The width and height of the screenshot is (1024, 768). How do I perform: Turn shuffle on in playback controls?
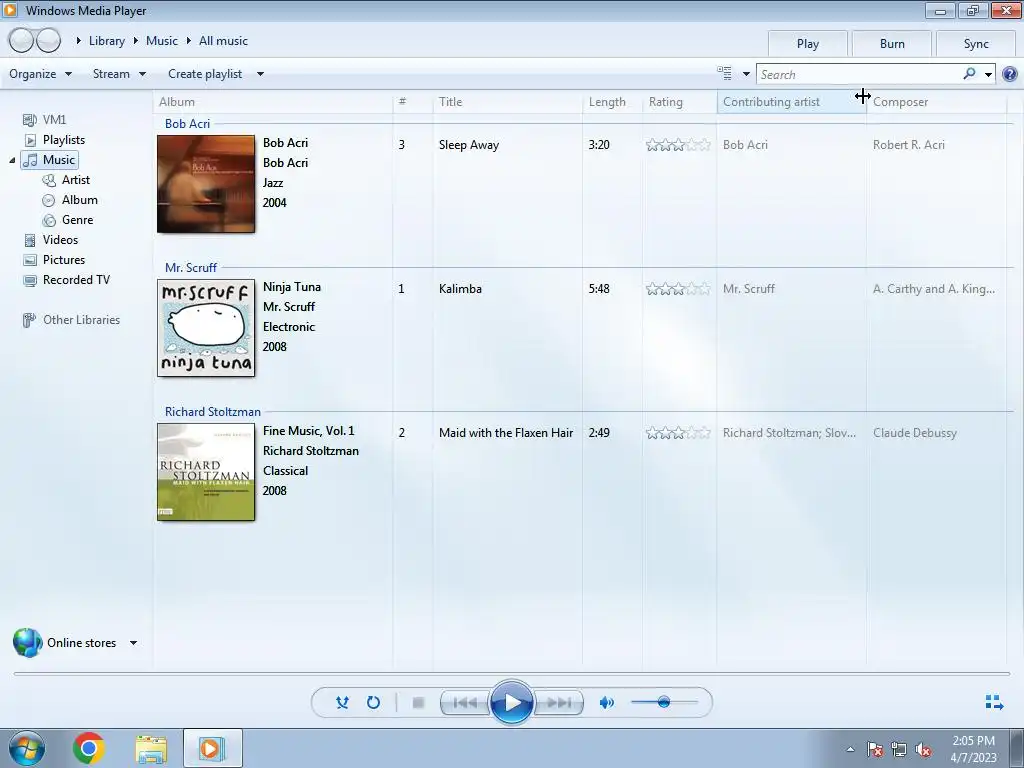point(342,703)
